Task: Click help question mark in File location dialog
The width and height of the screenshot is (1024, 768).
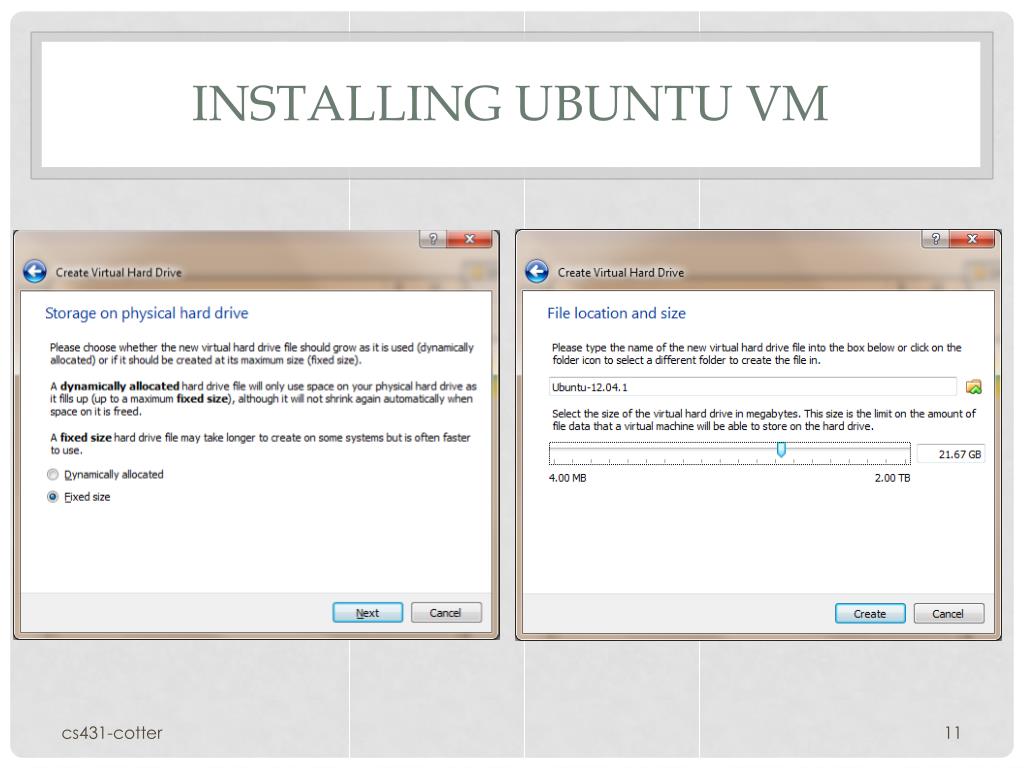Action: click(x=935, y=239)
